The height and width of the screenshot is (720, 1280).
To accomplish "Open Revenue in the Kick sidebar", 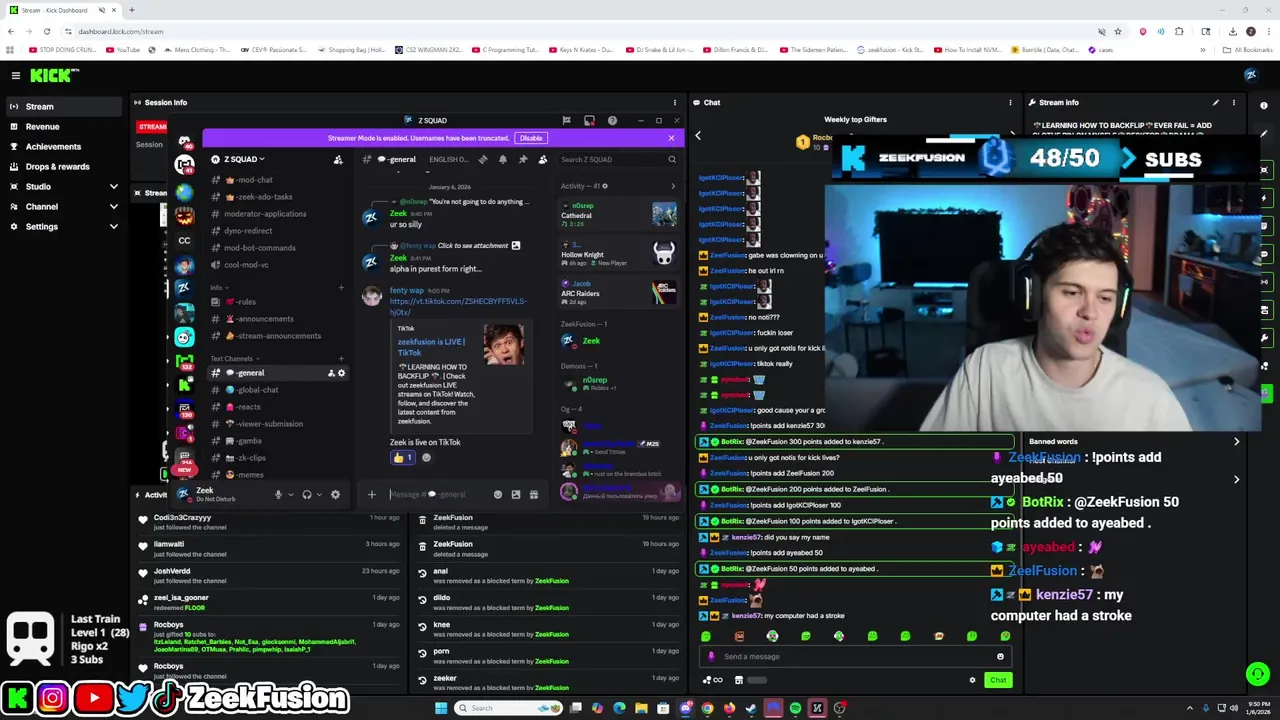I will (x=63, y=126).
